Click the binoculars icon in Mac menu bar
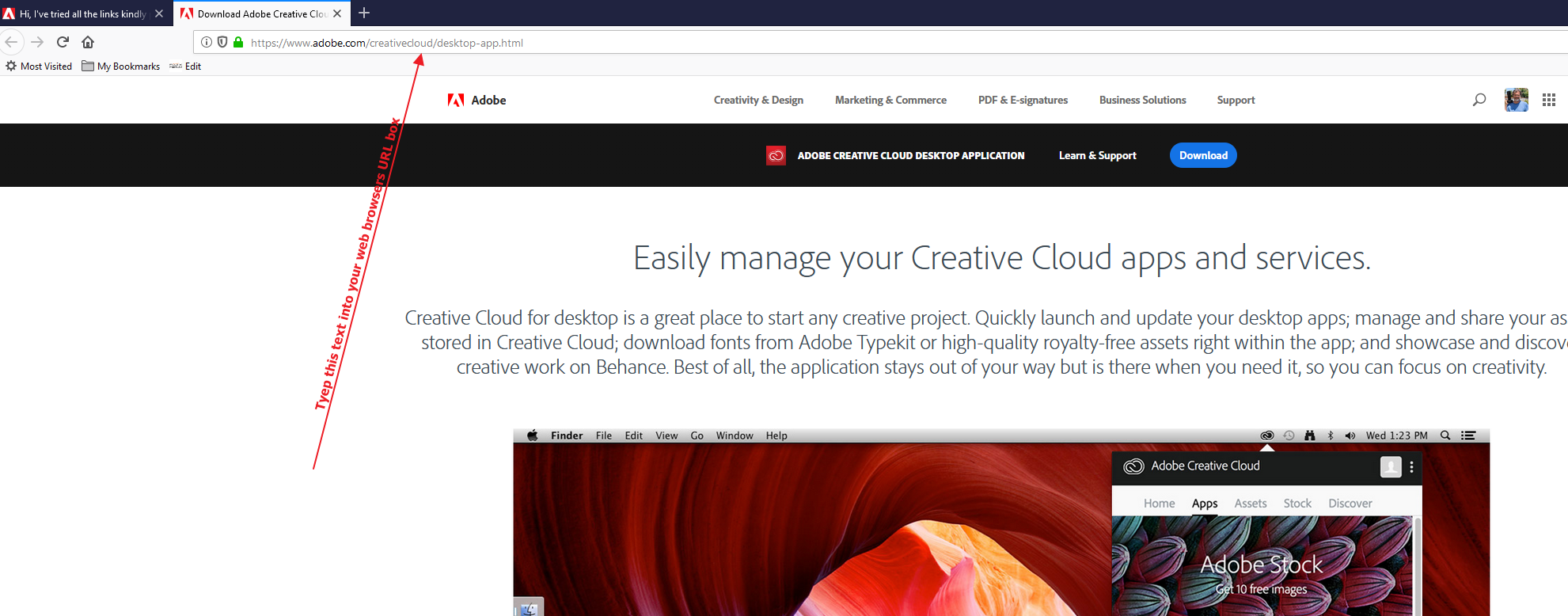The width and height of the screenshot is (1568, 616). click(x=1310, y=435)
